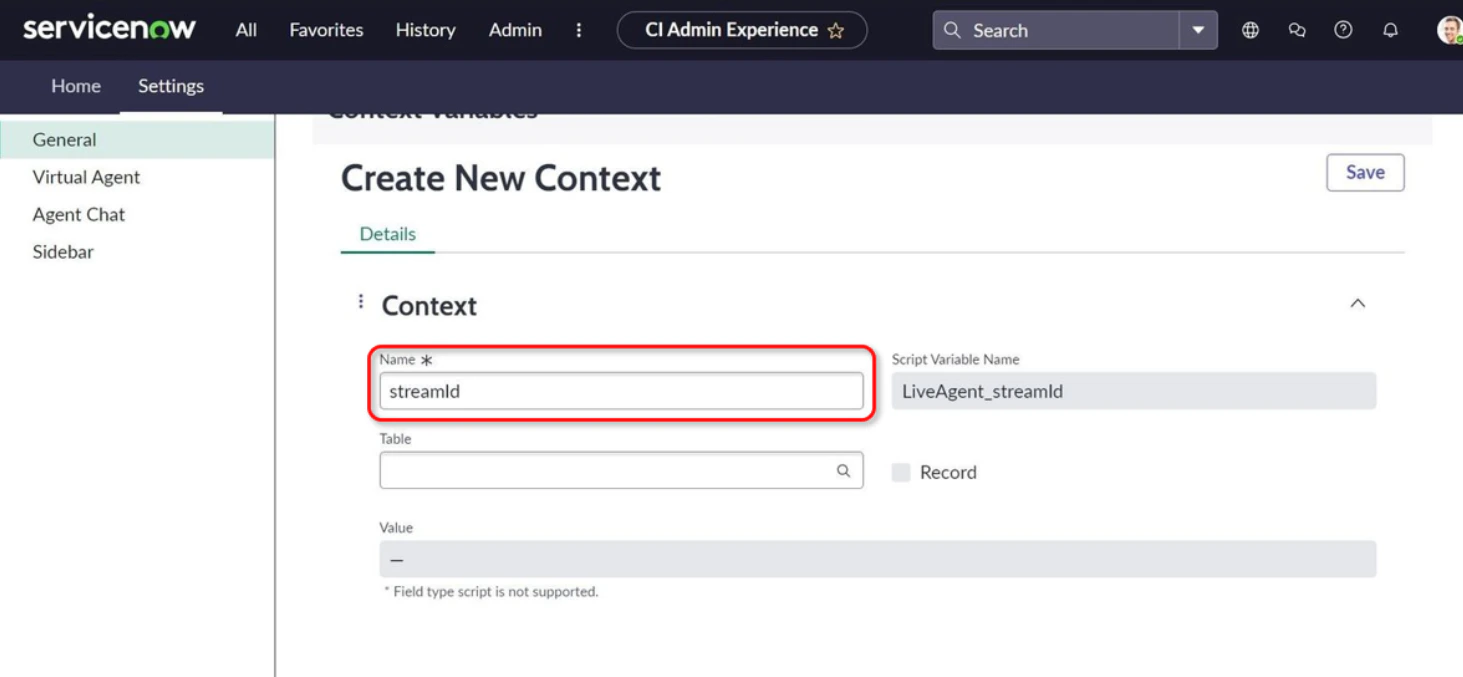Open the kebab menu beside Context heading
This screenshot has height=677, width=1463.
360,301
